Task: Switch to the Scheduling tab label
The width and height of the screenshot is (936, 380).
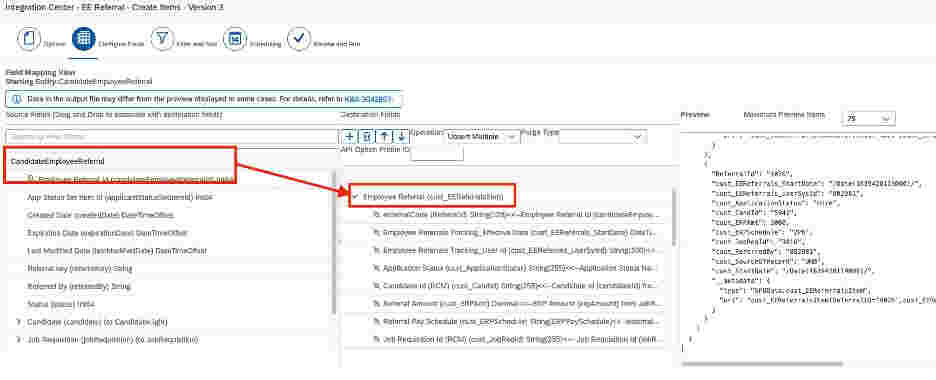Action: [x=265, y=44]
